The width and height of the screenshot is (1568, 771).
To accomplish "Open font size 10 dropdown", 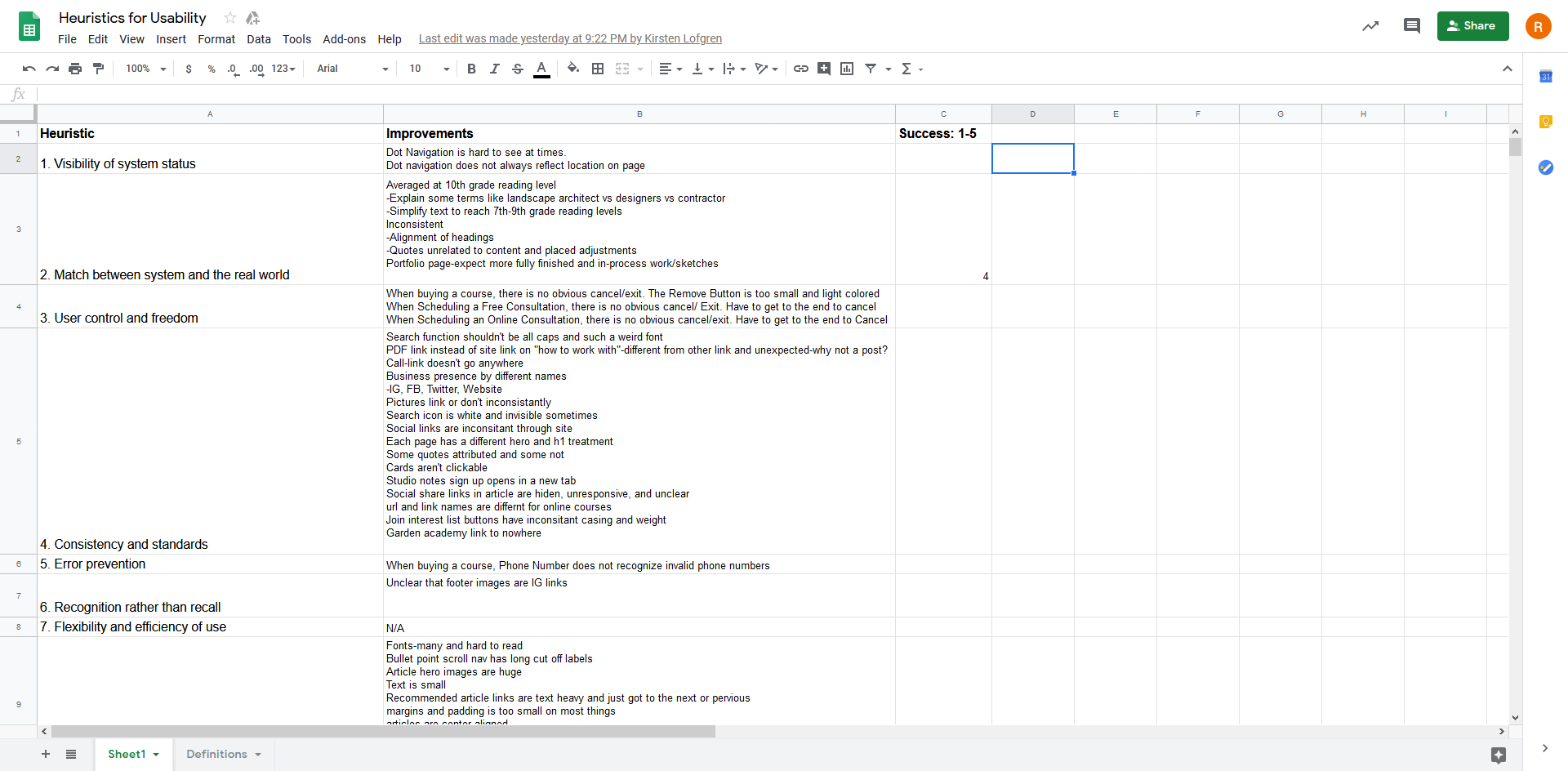I will [x=430, y=69].
